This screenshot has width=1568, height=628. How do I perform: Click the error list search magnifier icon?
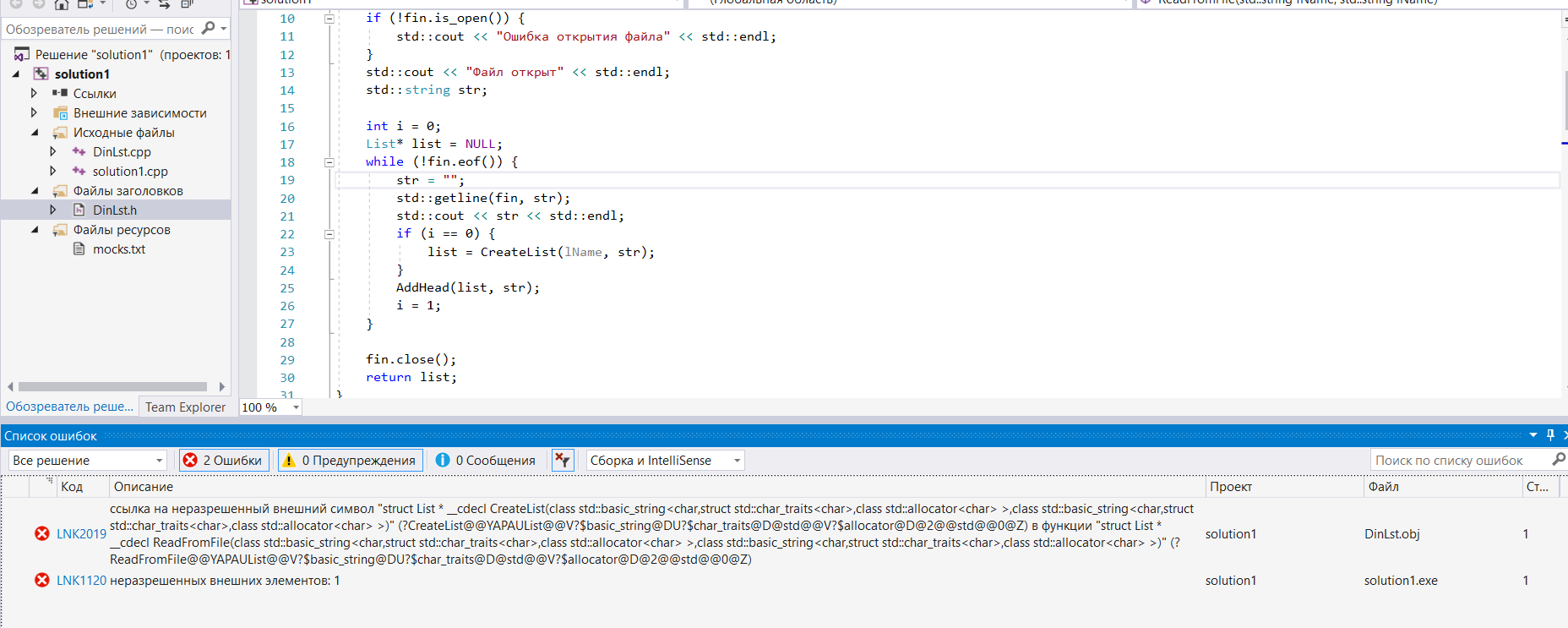coord(1559,459)
